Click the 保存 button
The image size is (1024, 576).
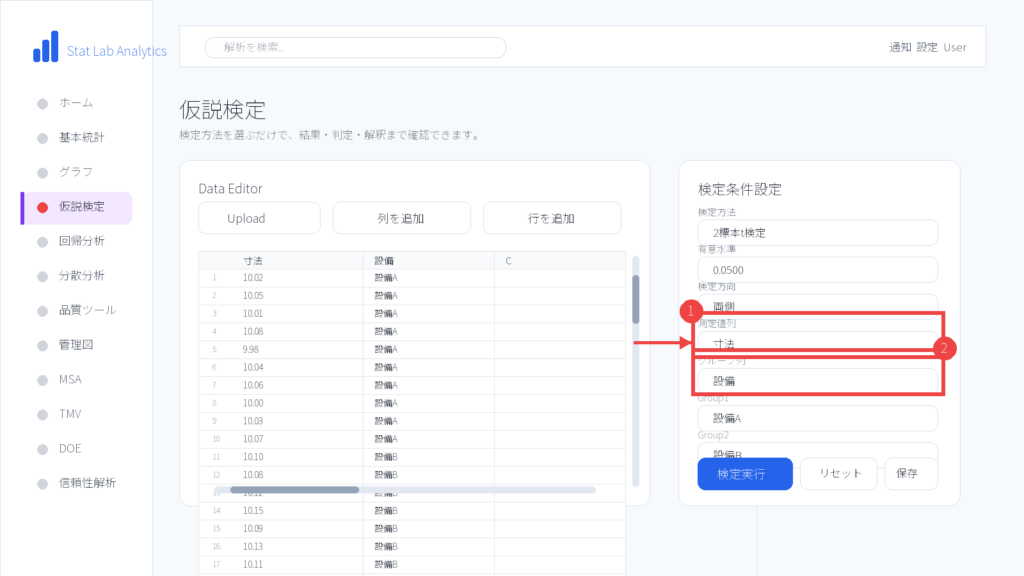click(911, 474)
